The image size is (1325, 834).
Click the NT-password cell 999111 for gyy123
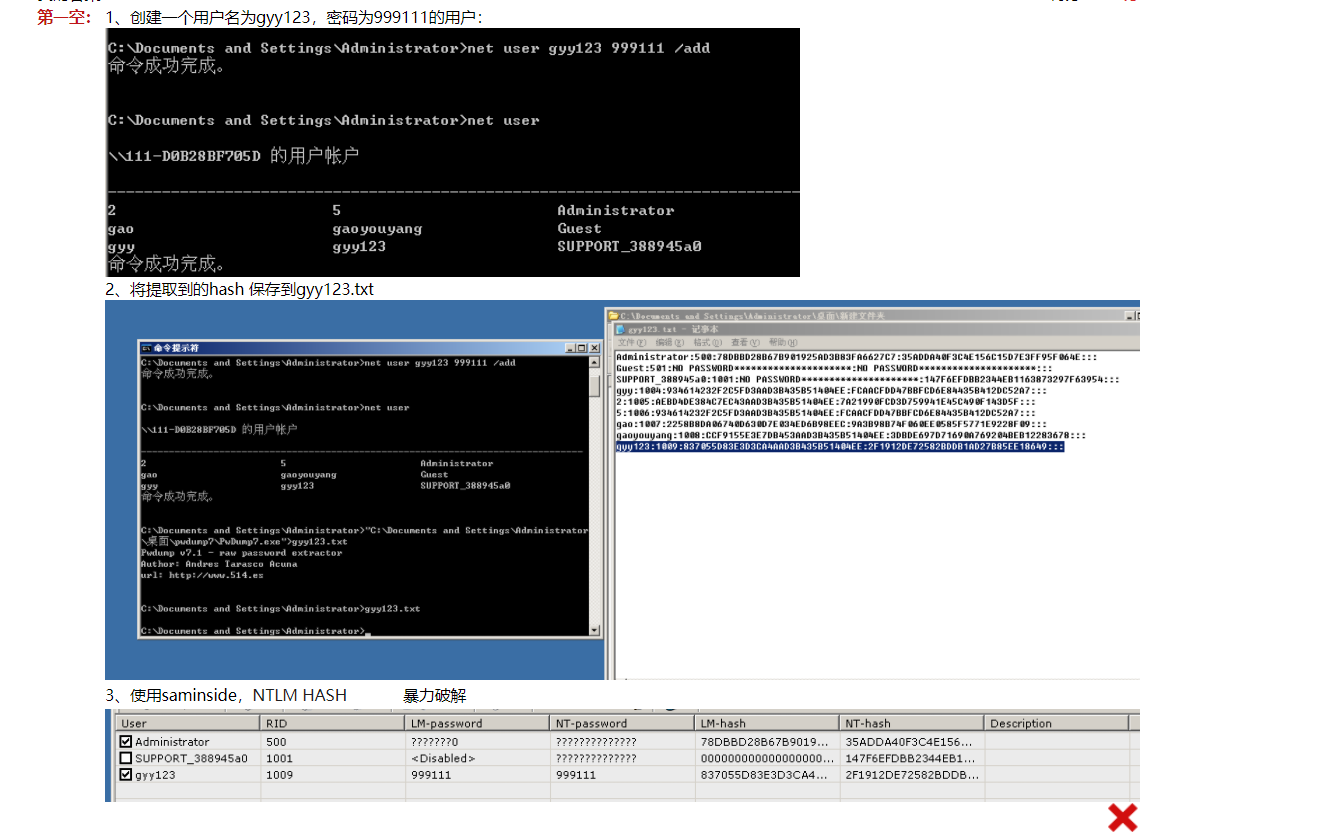click(576, 775)
